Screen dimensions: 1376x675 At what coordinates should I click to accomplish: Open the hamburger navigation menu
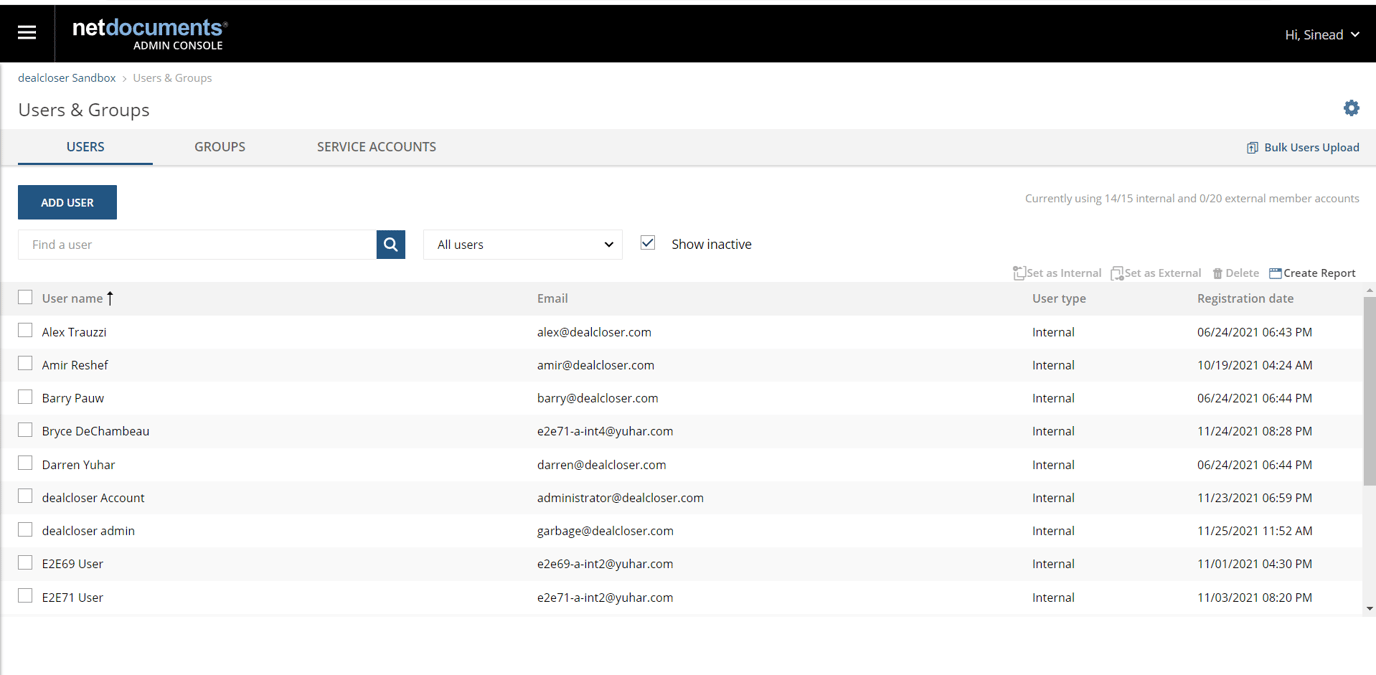coord(27,33)
